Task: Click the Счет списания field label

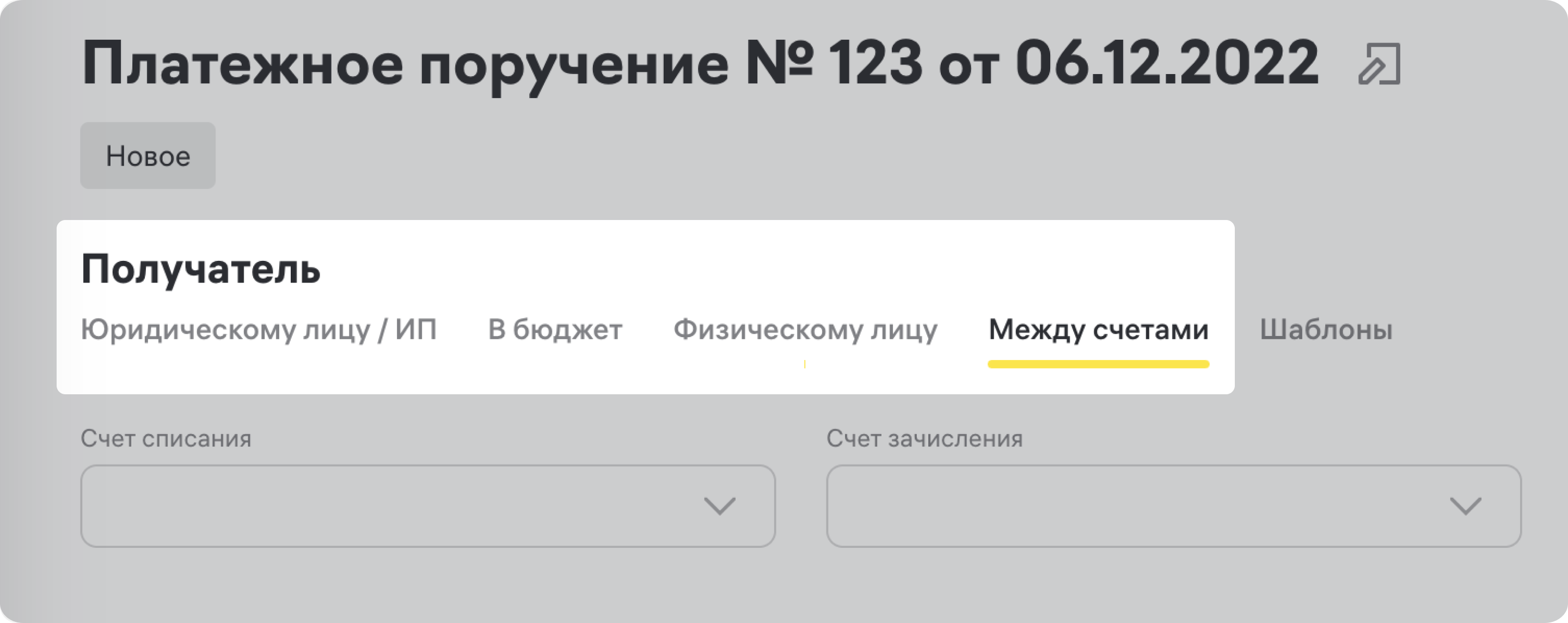Action: 166,438
